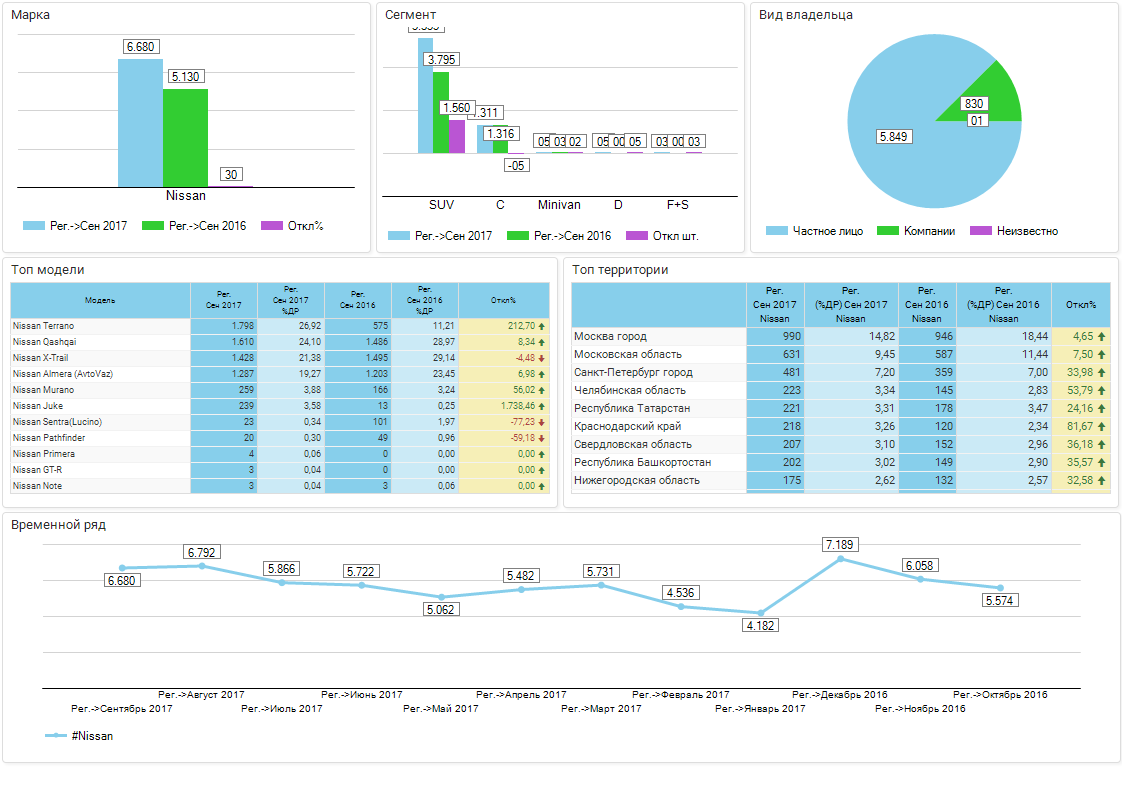Image resolution: width=1122 pixels, height=793 pixels.
Task: Click the down arrow in Nissan Pathfinder row
Action: pyautogui.click(x=542, y=438)
